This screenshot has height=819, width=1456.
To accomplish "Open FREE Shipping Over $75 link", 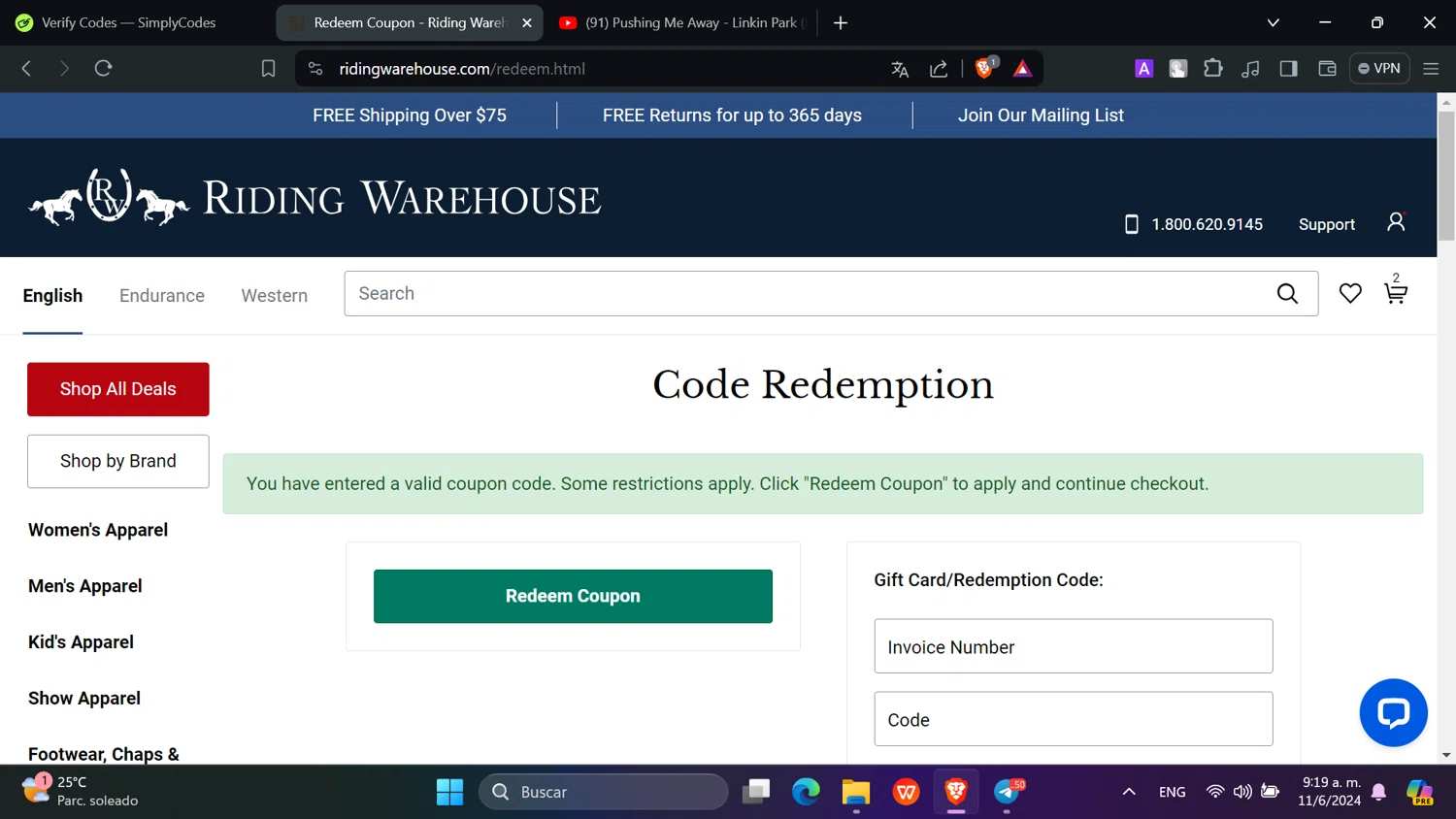I will (x=410, y=115).
